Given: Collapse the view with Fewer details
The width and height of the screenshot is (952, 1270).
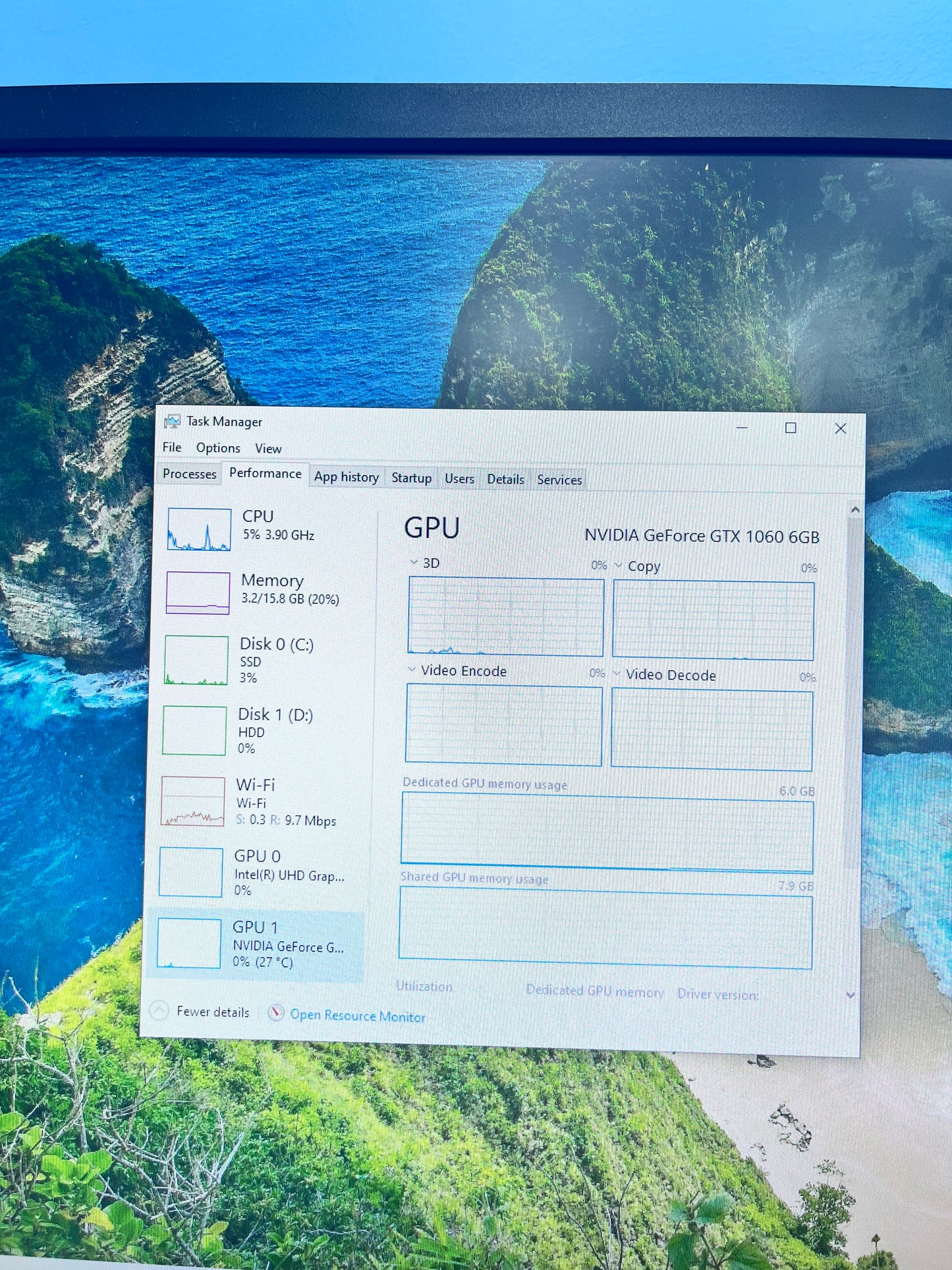Looking at the screenshot, I should point(201,1011).
